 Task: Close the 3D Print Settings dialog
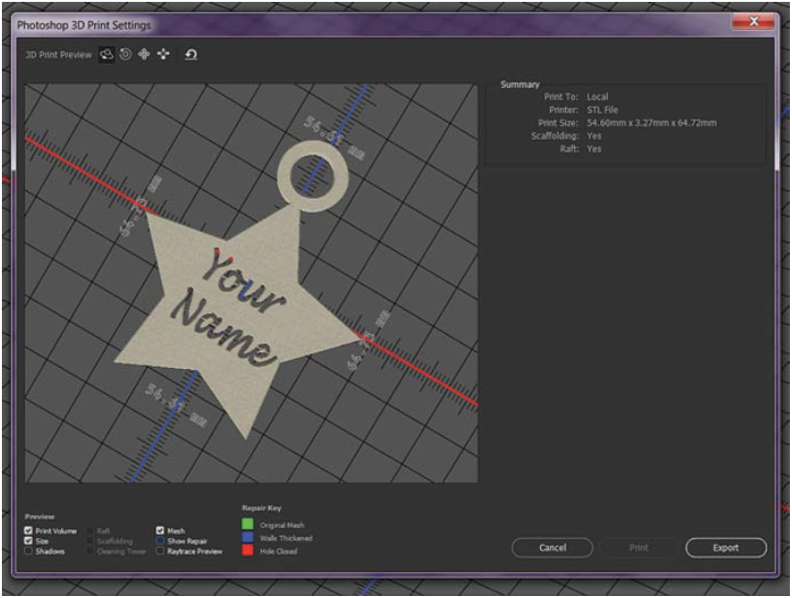[752, 21]
